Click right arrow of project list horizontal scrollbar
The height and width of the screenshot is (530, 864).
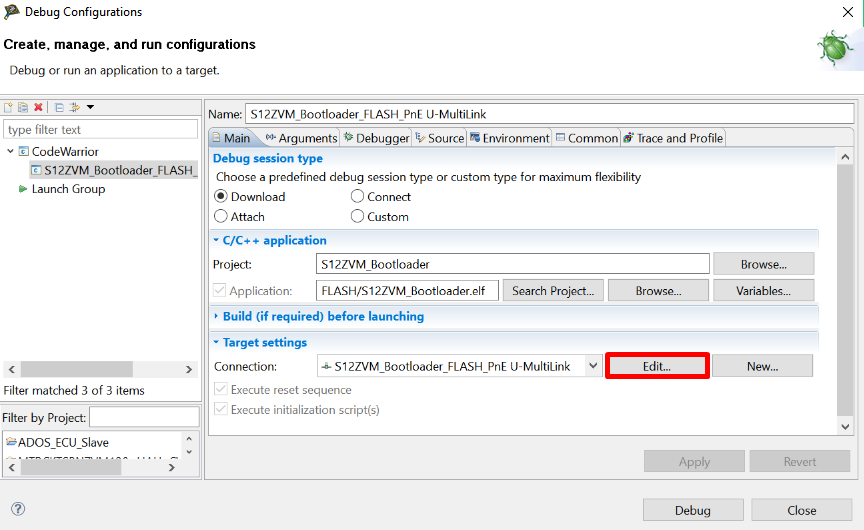click(172, 467)
